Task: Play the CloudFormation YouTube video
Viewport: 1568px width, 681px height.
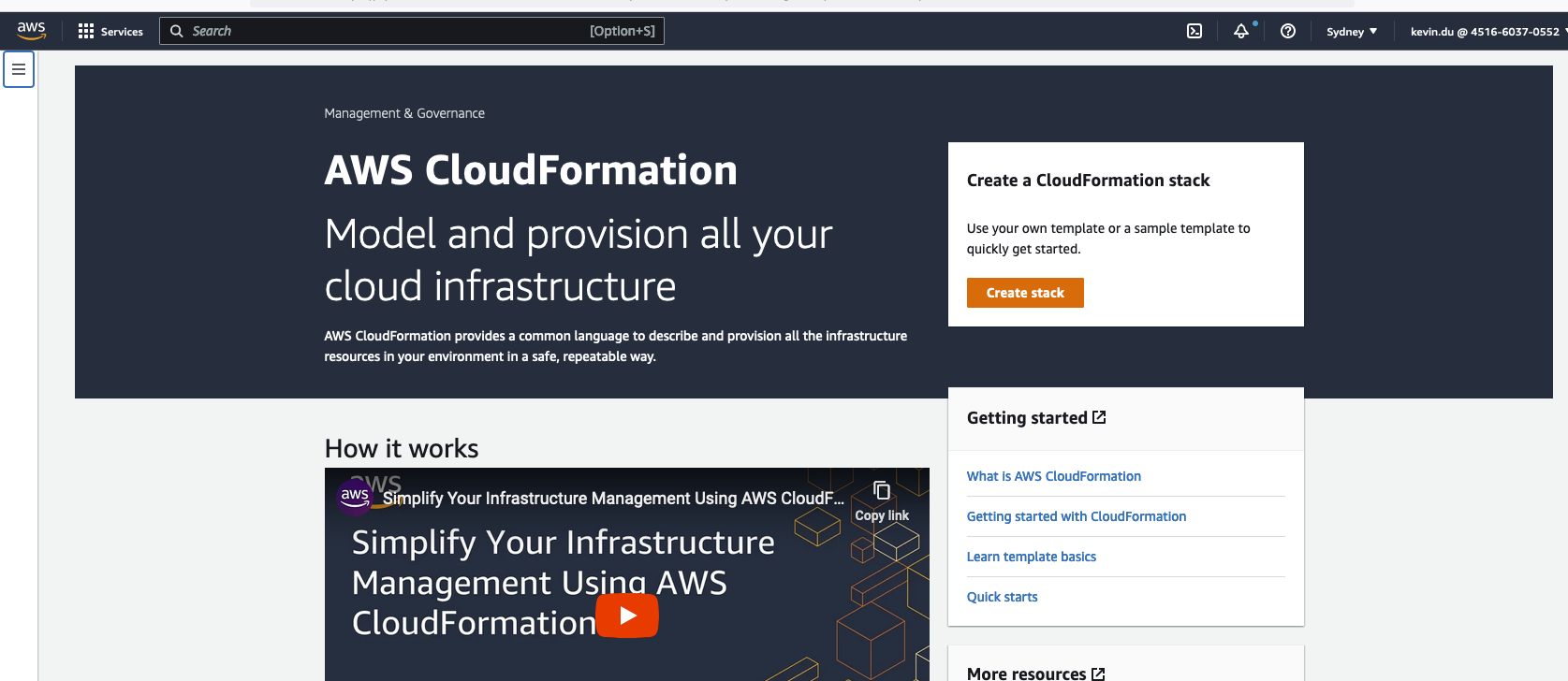Action: tap(627, 616)
